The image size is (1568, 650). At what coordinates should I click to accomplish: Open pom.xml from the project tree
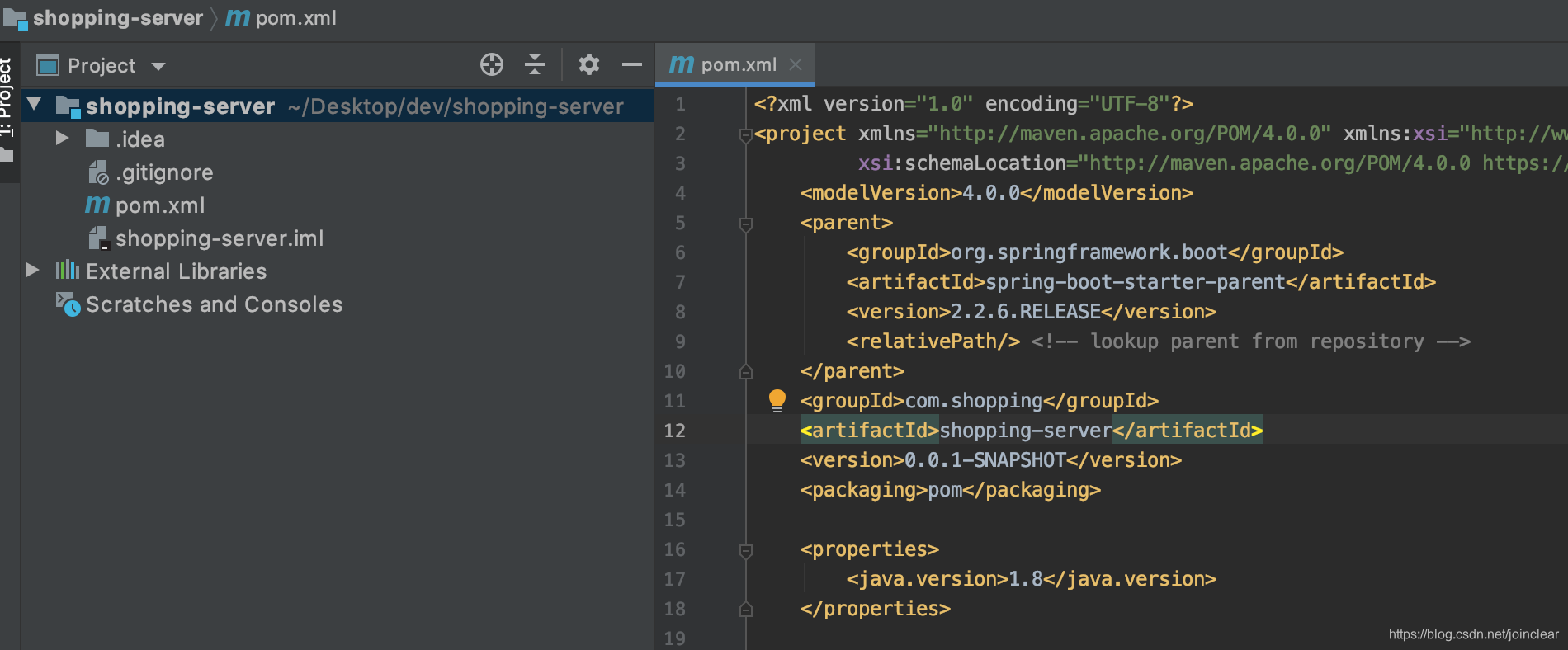coord(338,205)
